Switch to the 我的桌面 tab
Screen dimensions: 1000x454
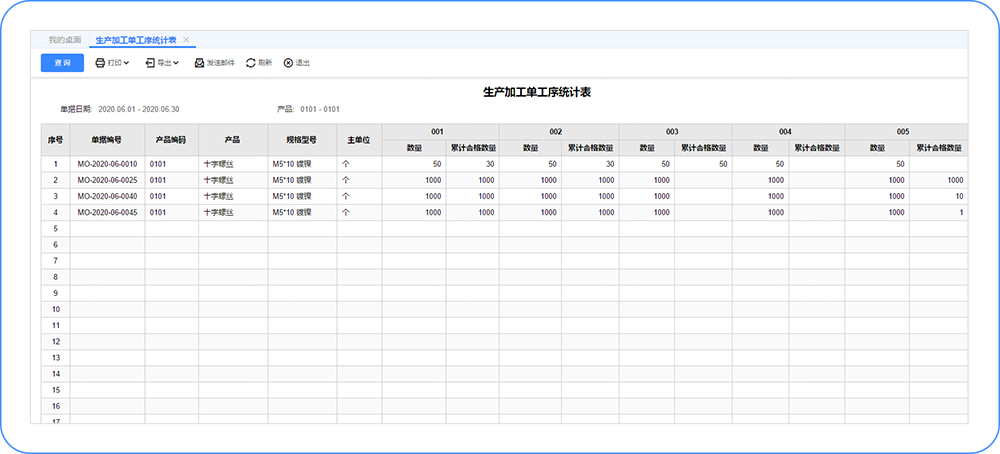[x=65, y=40]
